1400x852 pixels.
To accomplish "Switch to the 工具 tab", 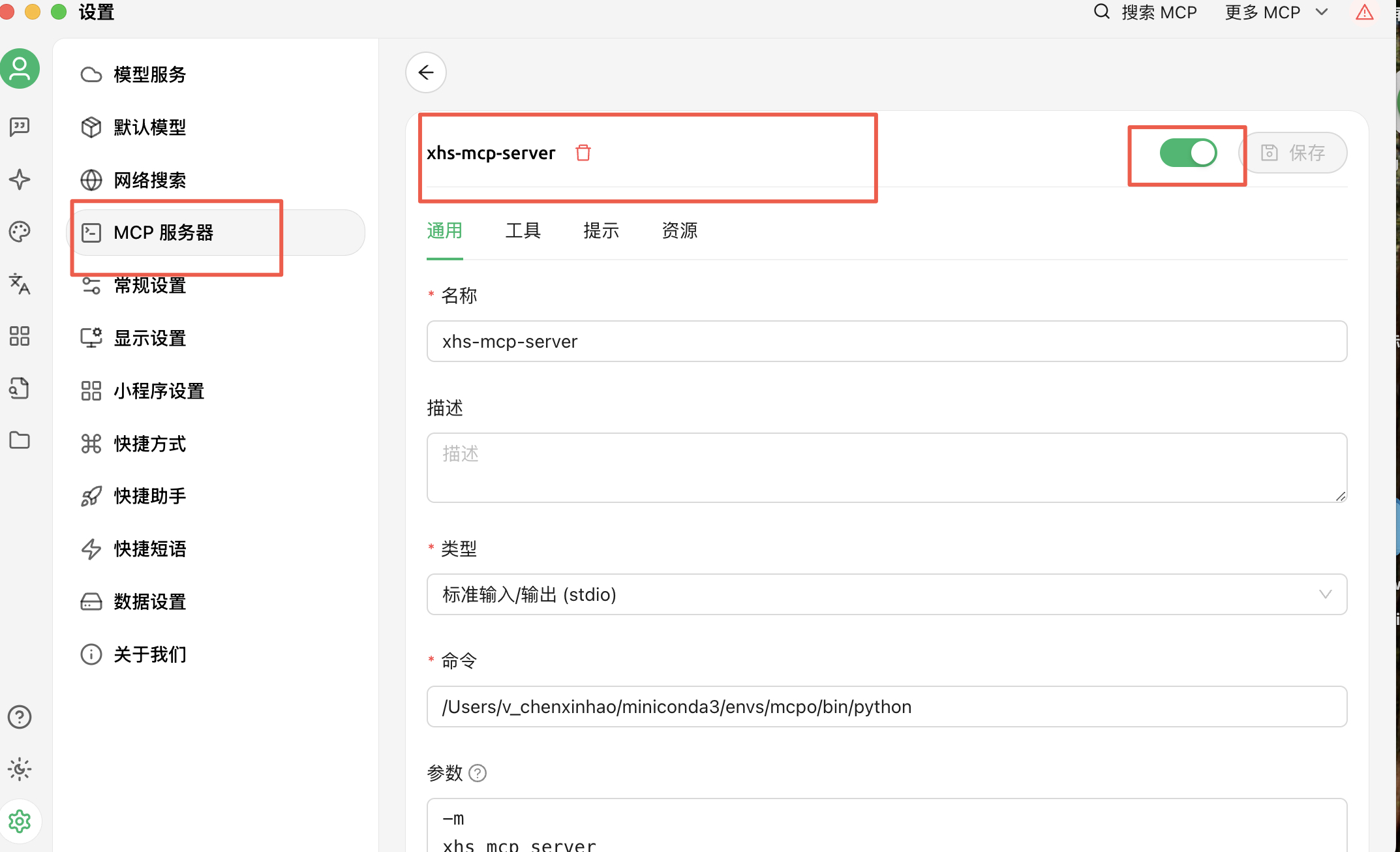I will [523, 231].
